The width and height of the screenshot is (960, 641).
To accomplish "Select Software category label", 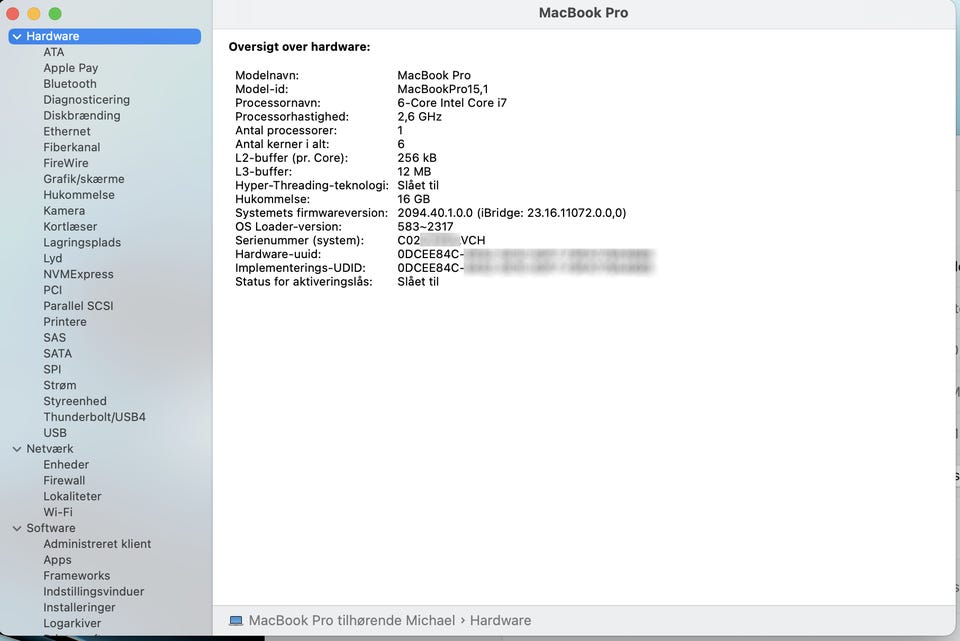I will (51, 528).
